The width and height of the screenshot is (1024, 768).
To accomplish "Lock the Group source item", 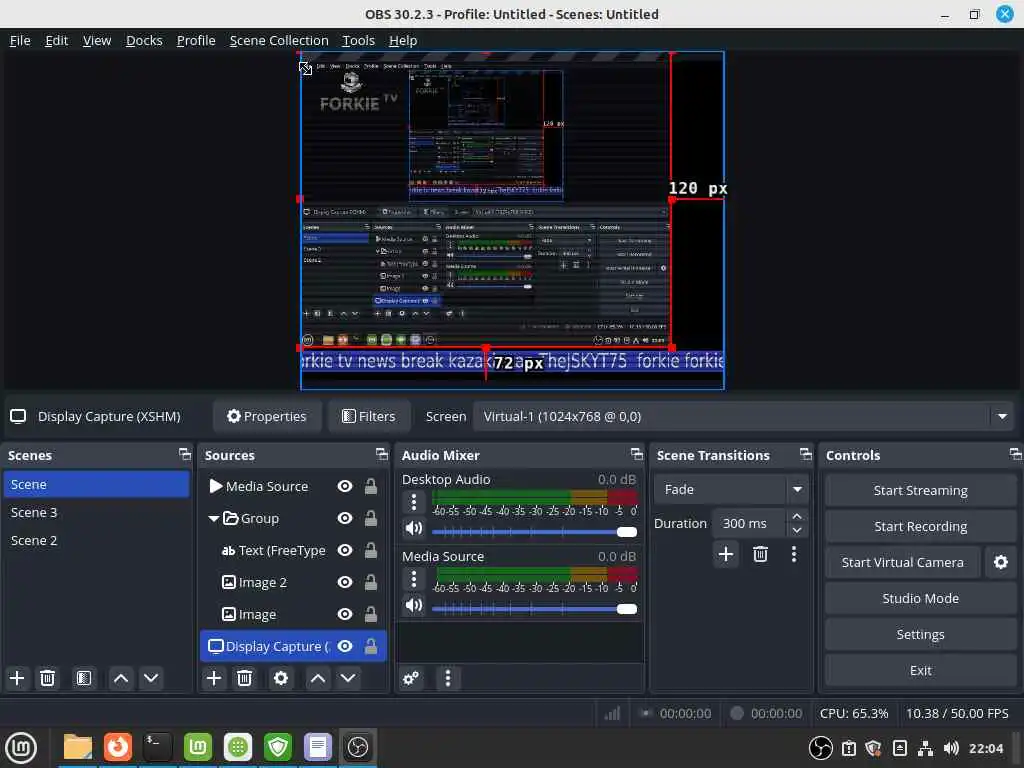I will pos(370,519).
